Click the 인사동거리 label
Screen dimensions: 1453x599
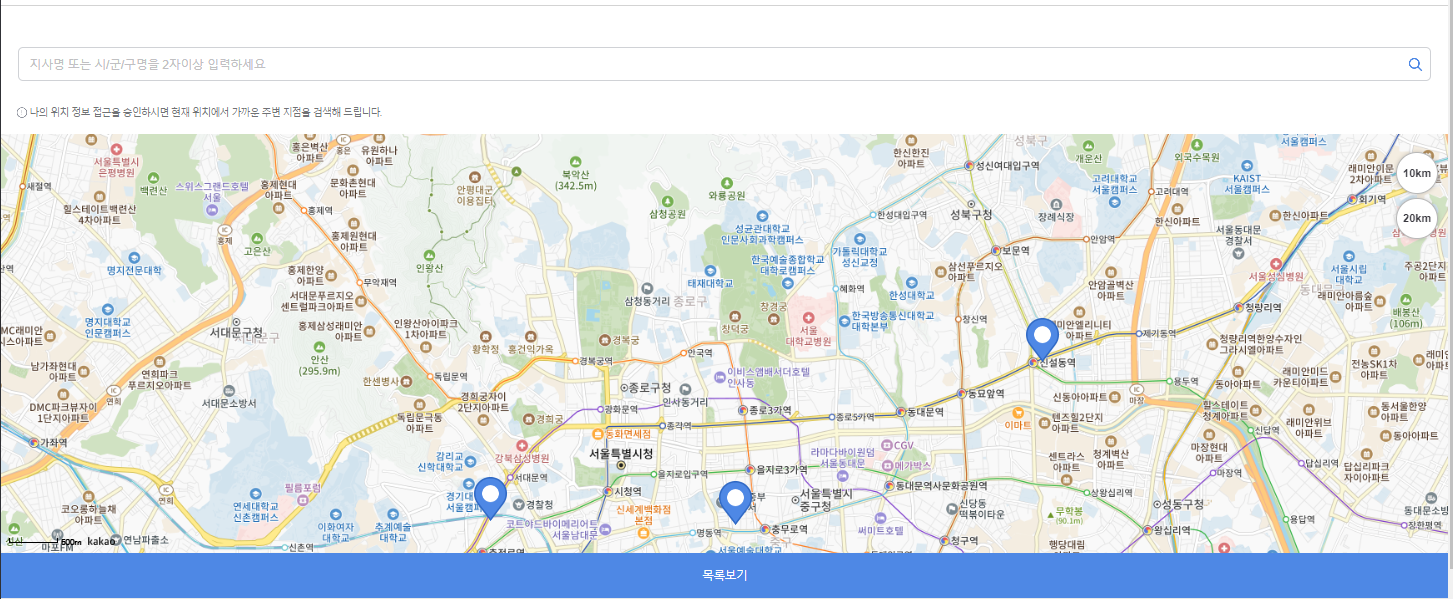[x=685, y=401]
